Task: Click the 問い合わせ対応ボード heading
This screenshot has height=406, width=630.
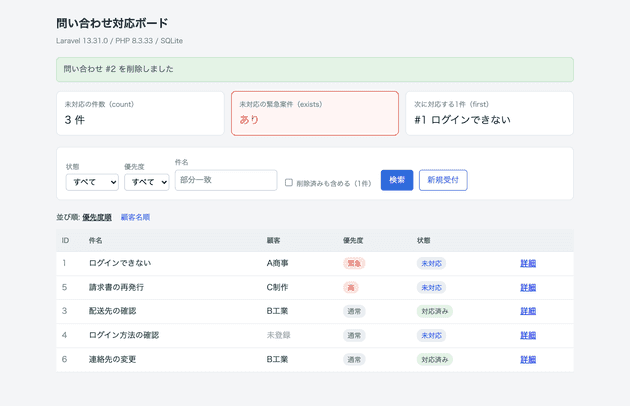Action: click(x=112, y=23)
